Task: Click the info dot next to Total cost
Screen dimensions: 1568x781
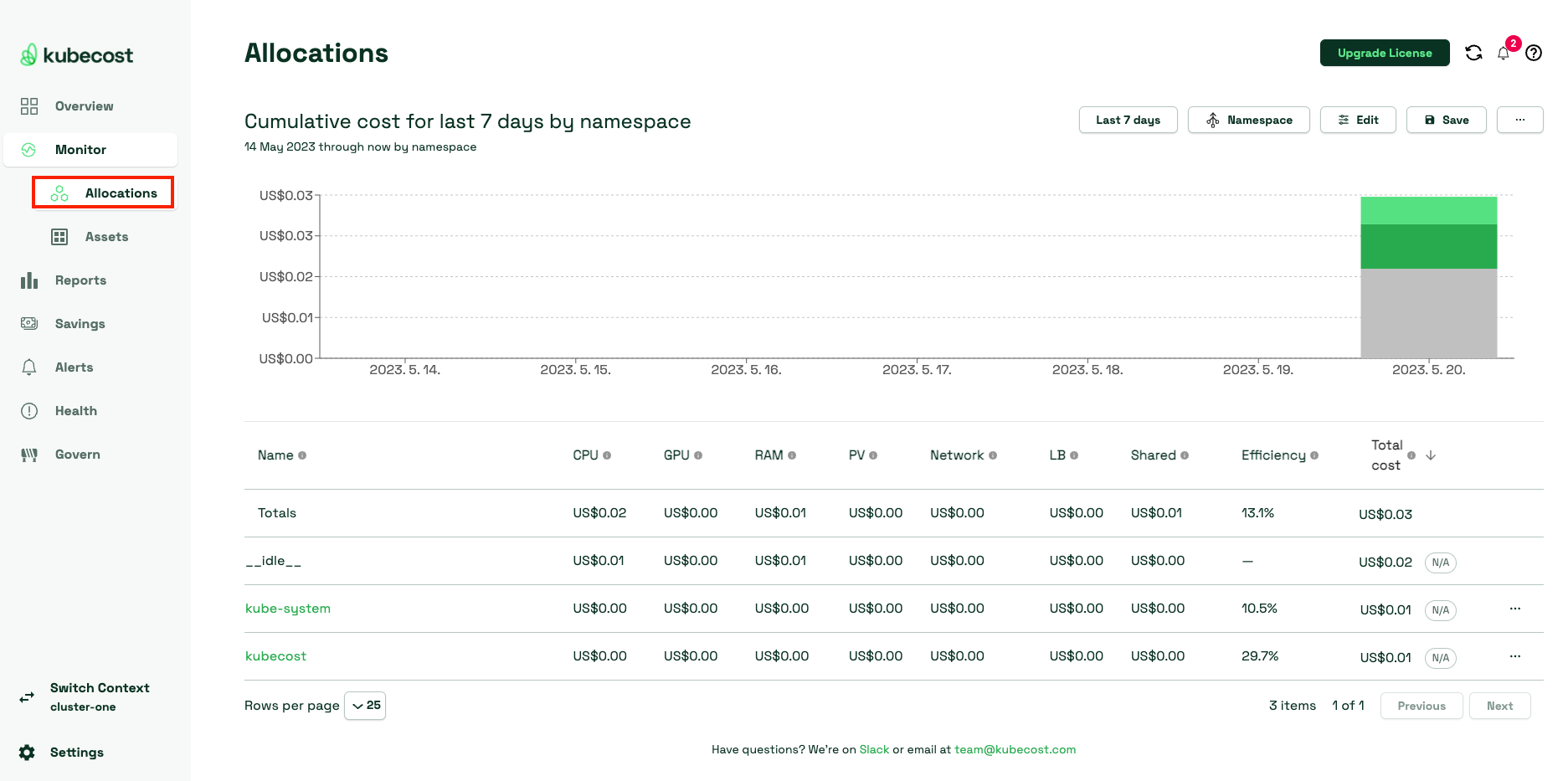Action: pyautogui.click(x=1411, y=455)
